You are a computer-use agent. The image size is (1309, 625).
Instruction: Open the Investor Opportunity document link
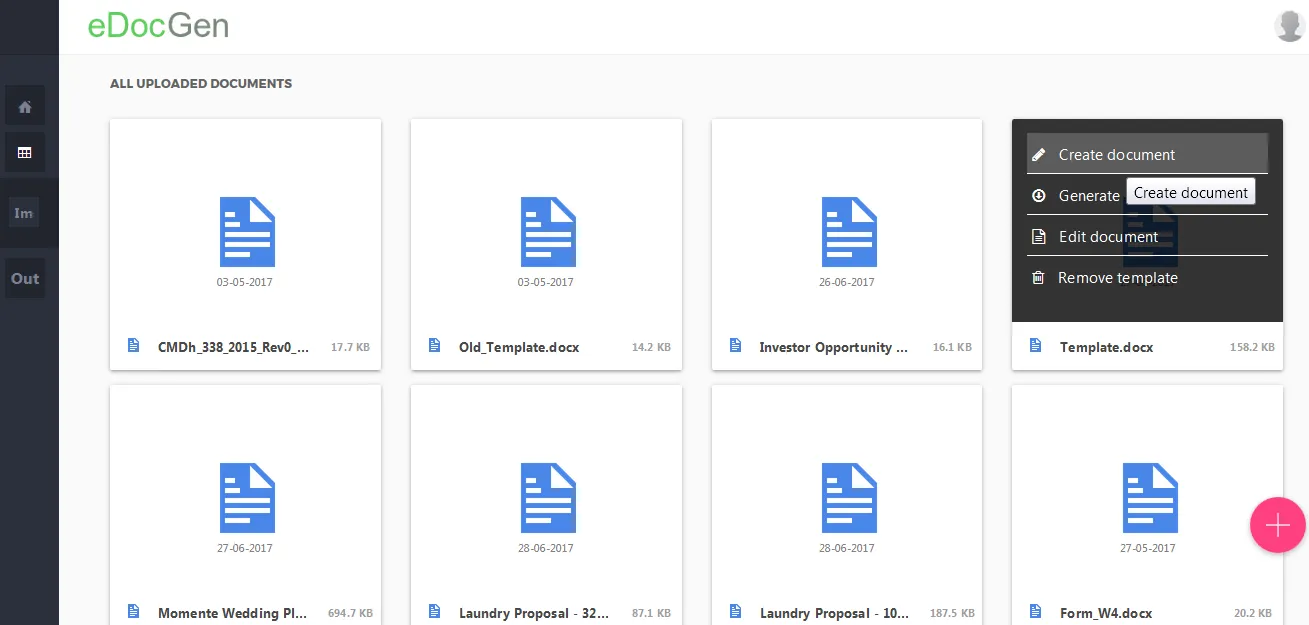tap(834, 347)
